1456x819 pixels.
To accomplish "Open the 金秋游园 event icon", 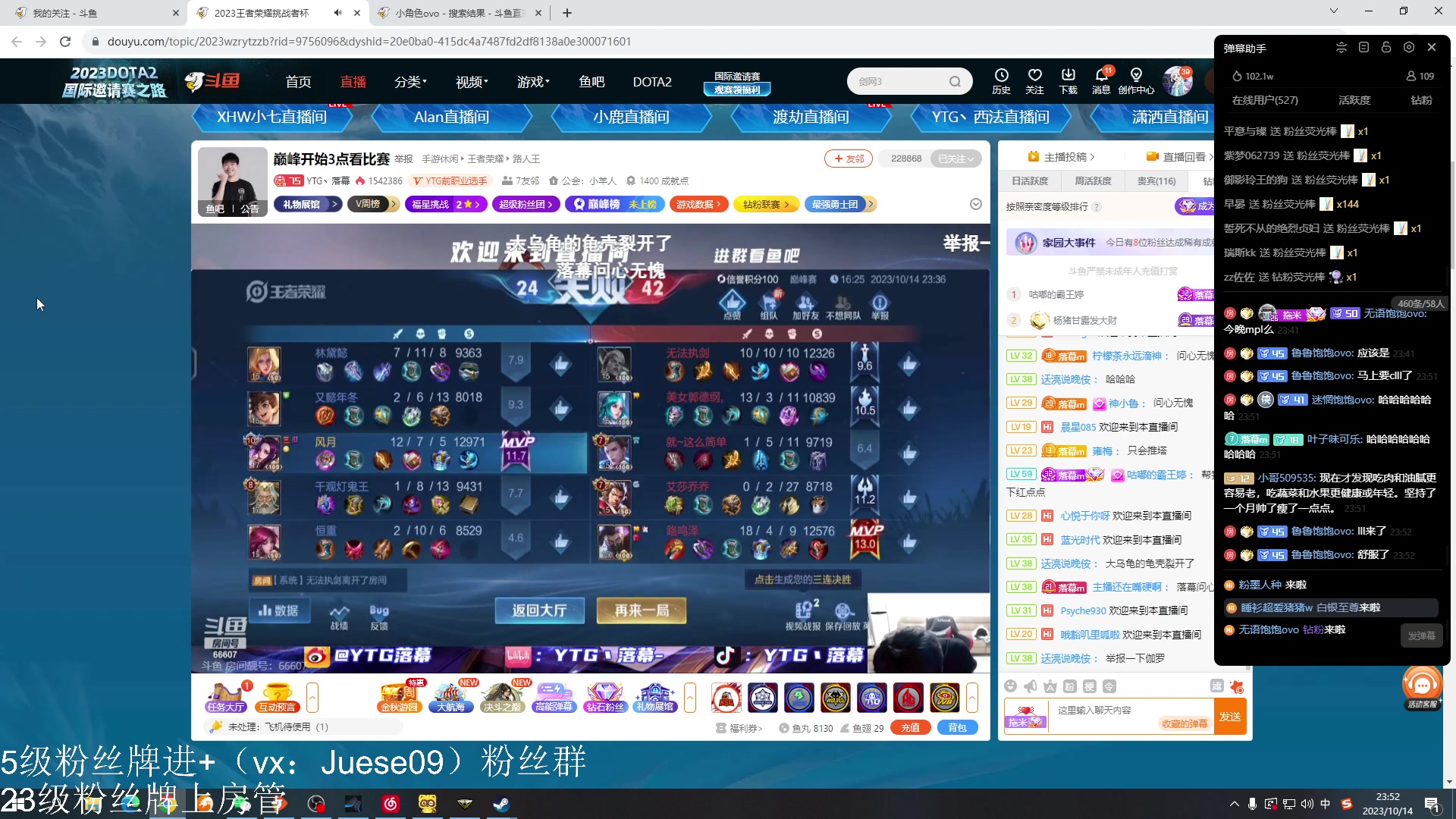I will coord(400,696).
